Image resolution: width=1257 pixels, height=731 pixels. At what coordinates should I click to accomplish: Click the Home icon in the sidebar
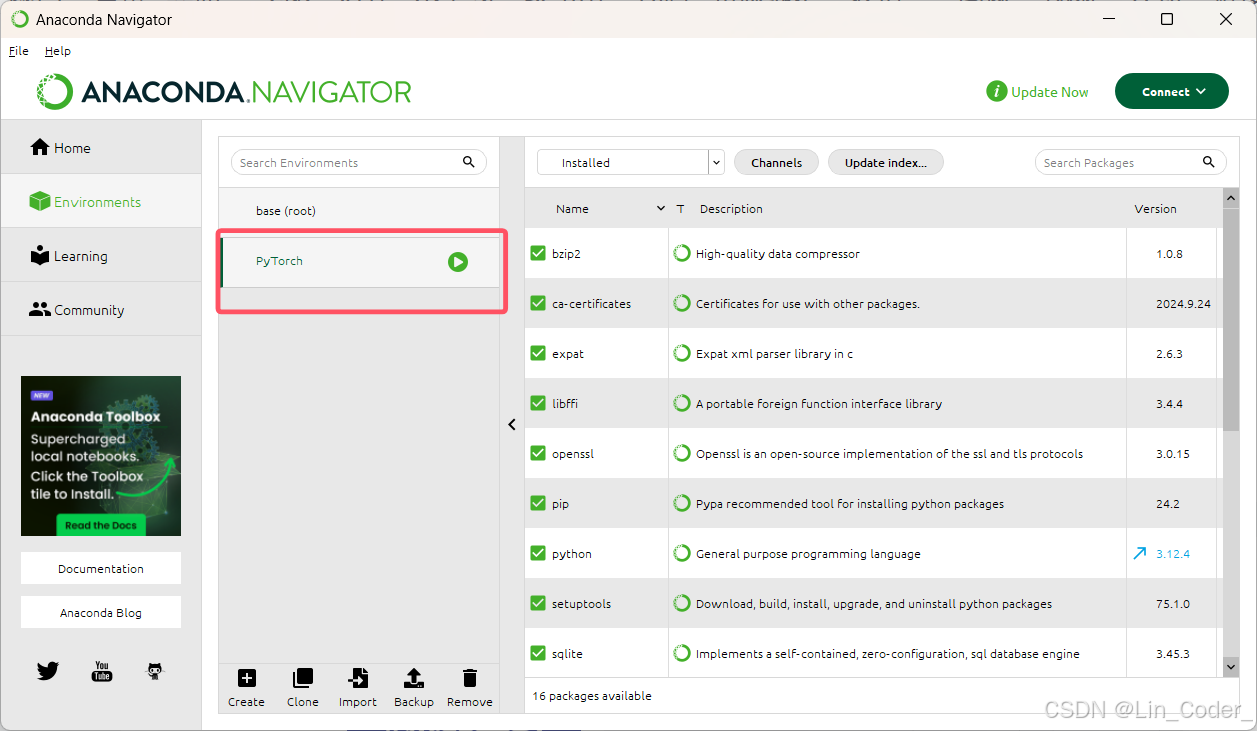(x=40, y=147)
